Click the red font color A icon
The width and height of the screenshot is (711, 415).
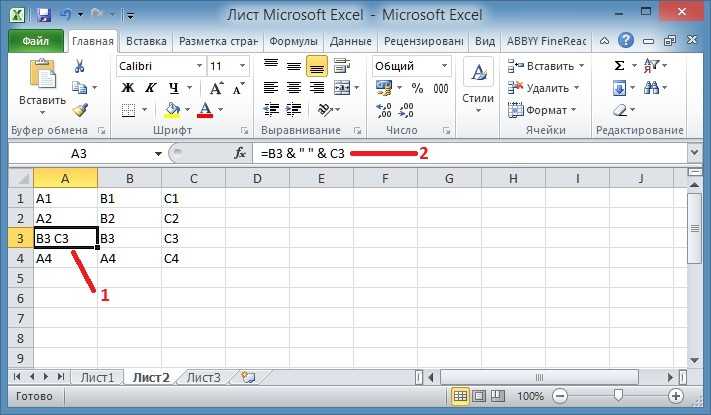tap(205, 110)
